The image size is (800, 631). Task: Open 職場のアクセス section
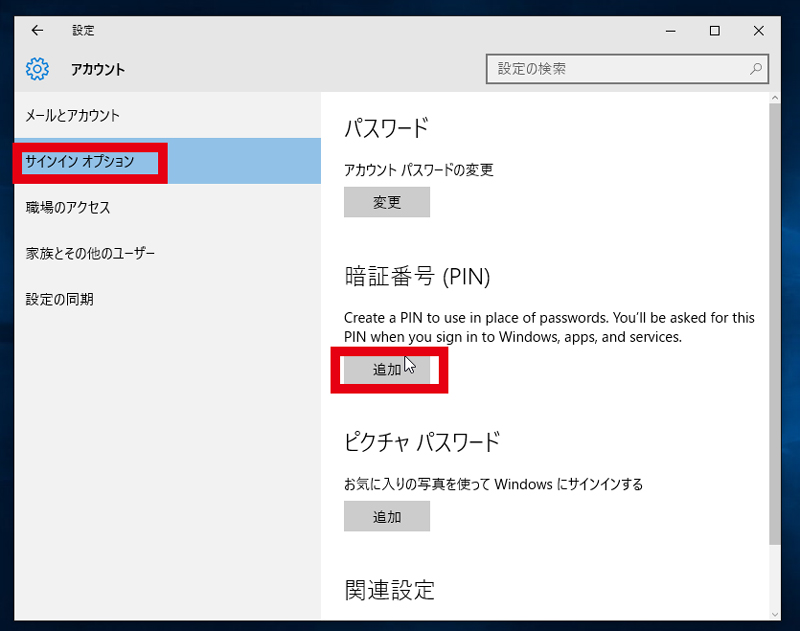click(x=168, y=207)
